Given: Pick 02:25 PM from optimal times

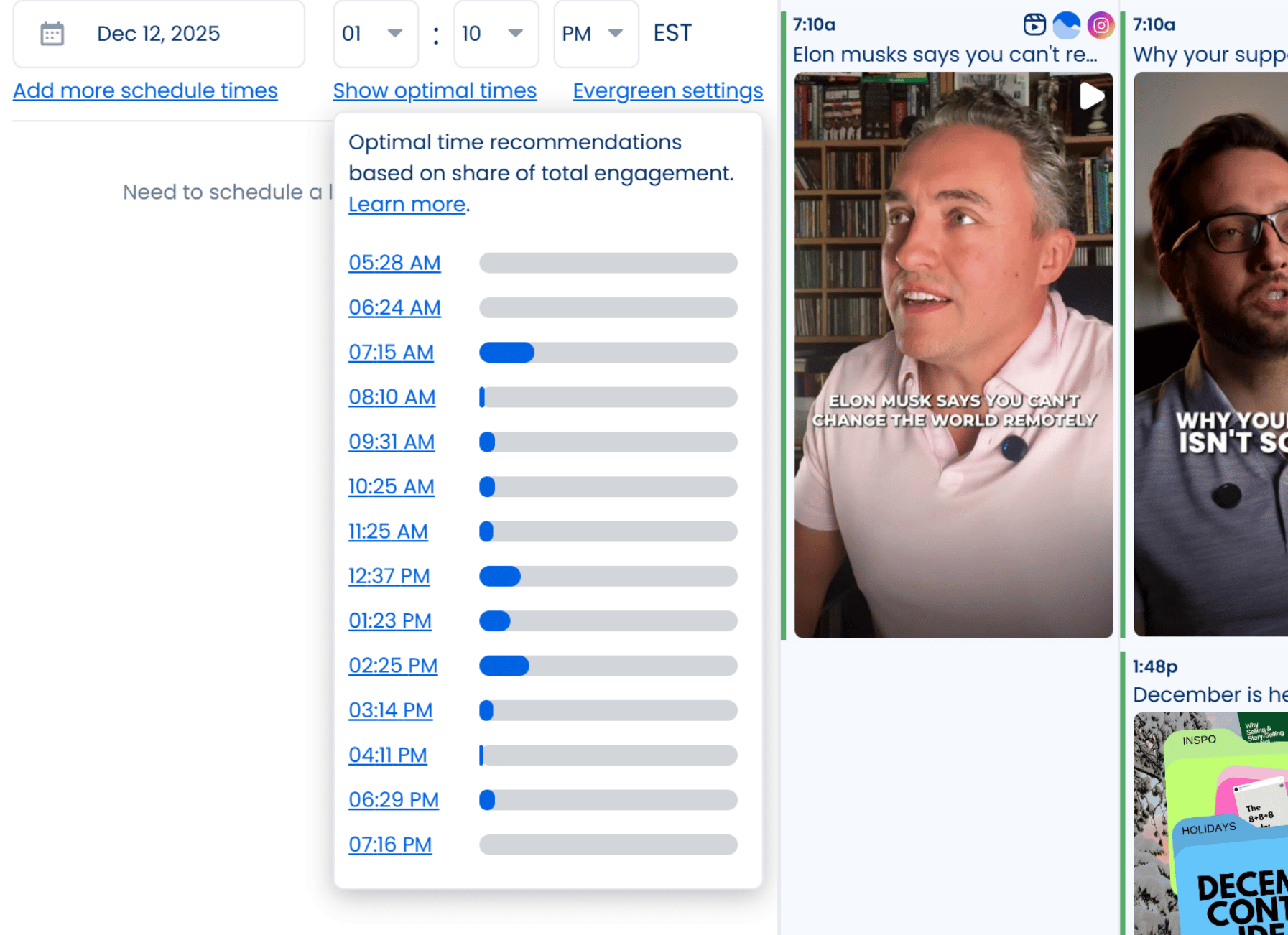Looking at the screenshot, I should (x=393, y=666).
